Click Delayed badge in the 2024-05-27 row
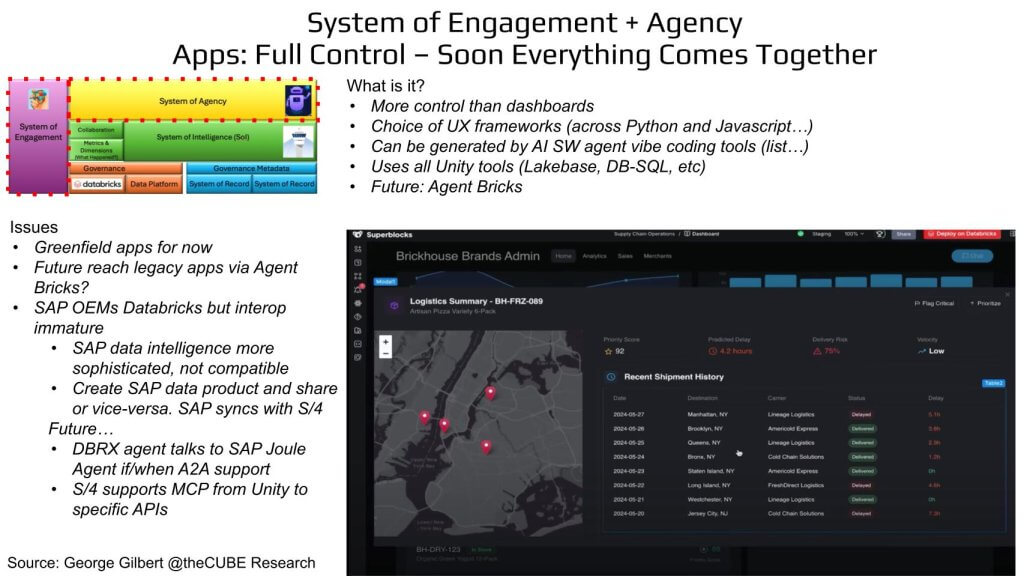Image resolution: width=1024 pixels, height=576 pixels. pyautogui.click(x=861, y=415)
